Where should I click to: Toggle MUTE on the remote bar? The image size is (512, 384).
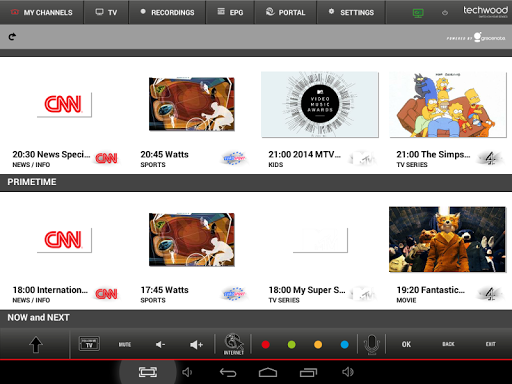click(125, 344)
